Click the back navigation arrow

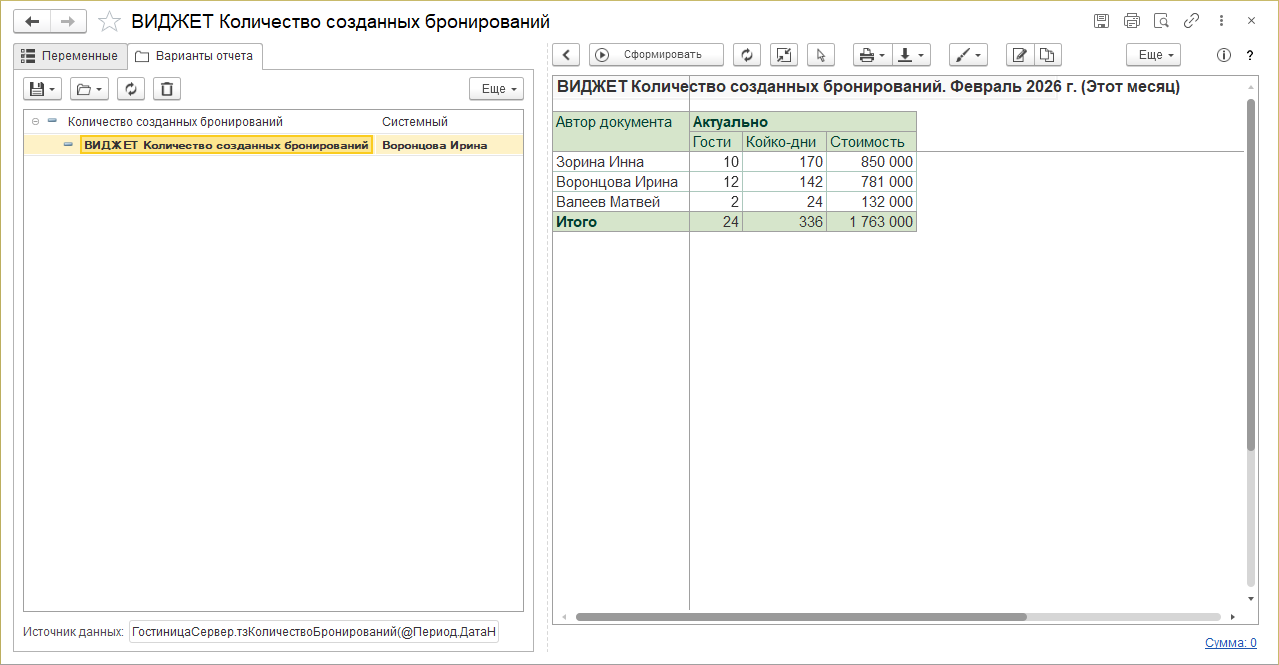tap(31, 21)
